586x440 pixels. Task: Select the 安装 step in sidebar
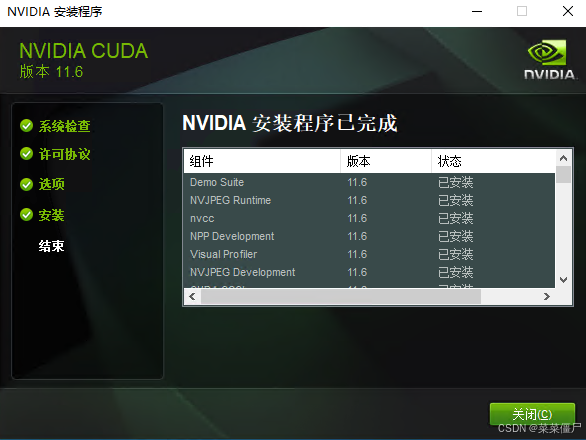52,215
